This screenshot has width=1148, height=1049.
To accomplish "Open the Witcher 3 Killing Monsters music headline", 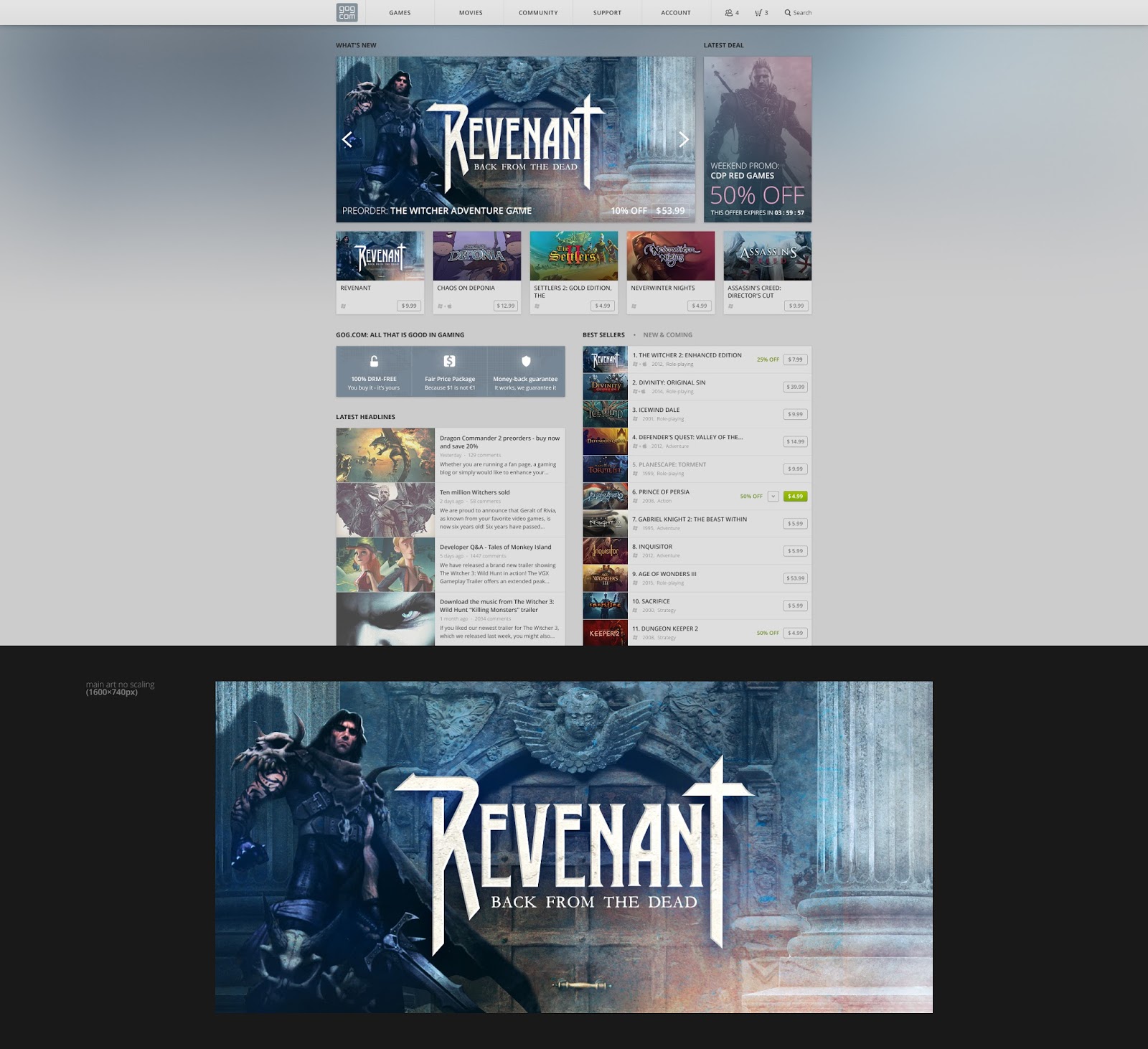I will click(497, 606).
